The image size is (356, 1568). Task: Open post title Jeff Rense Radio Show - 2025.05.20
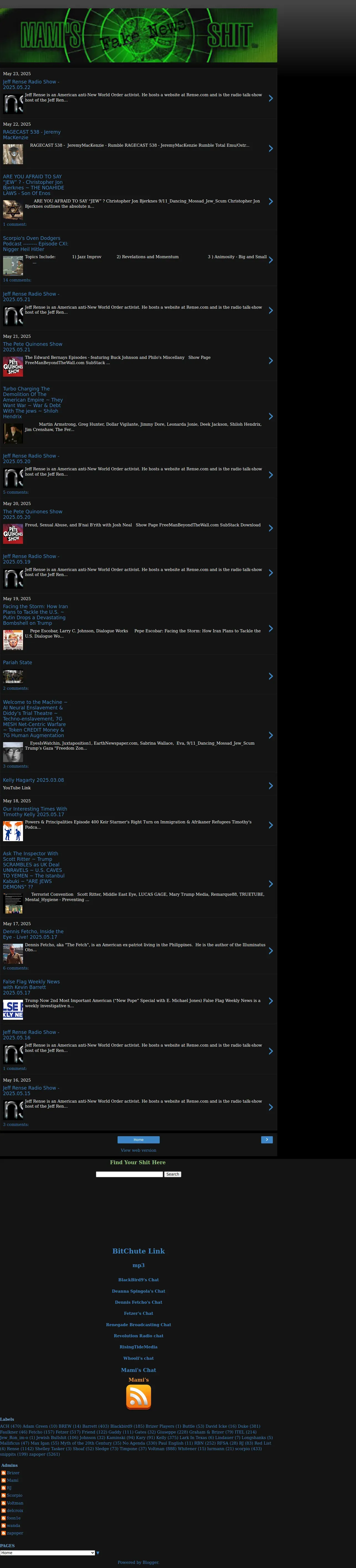(x=31, y=458)
